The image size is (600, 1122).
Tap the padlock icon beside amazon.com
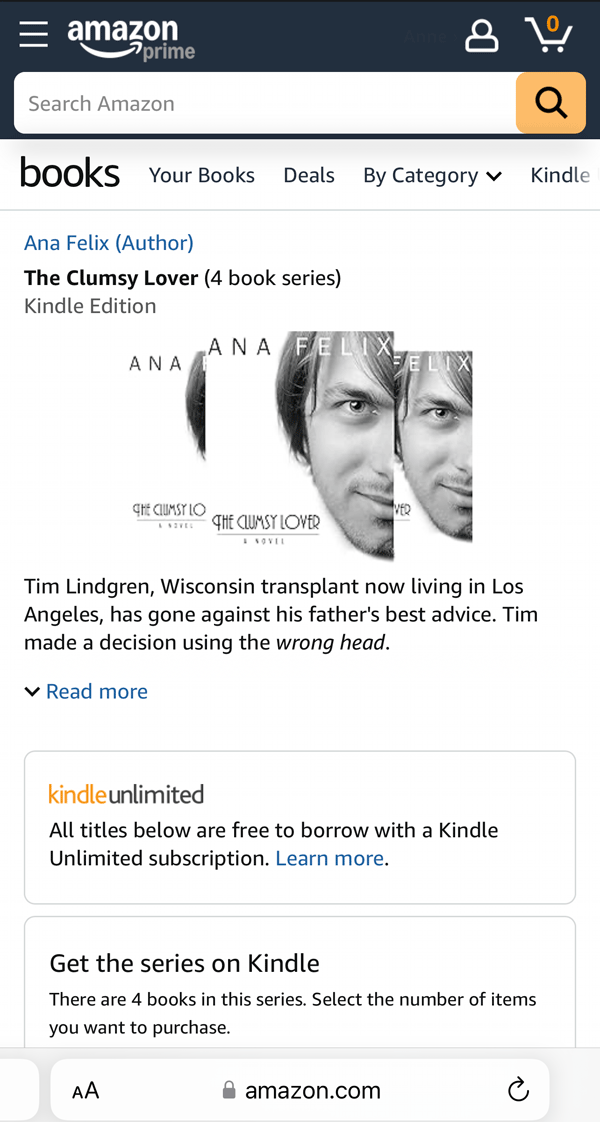pos(229,1090)
